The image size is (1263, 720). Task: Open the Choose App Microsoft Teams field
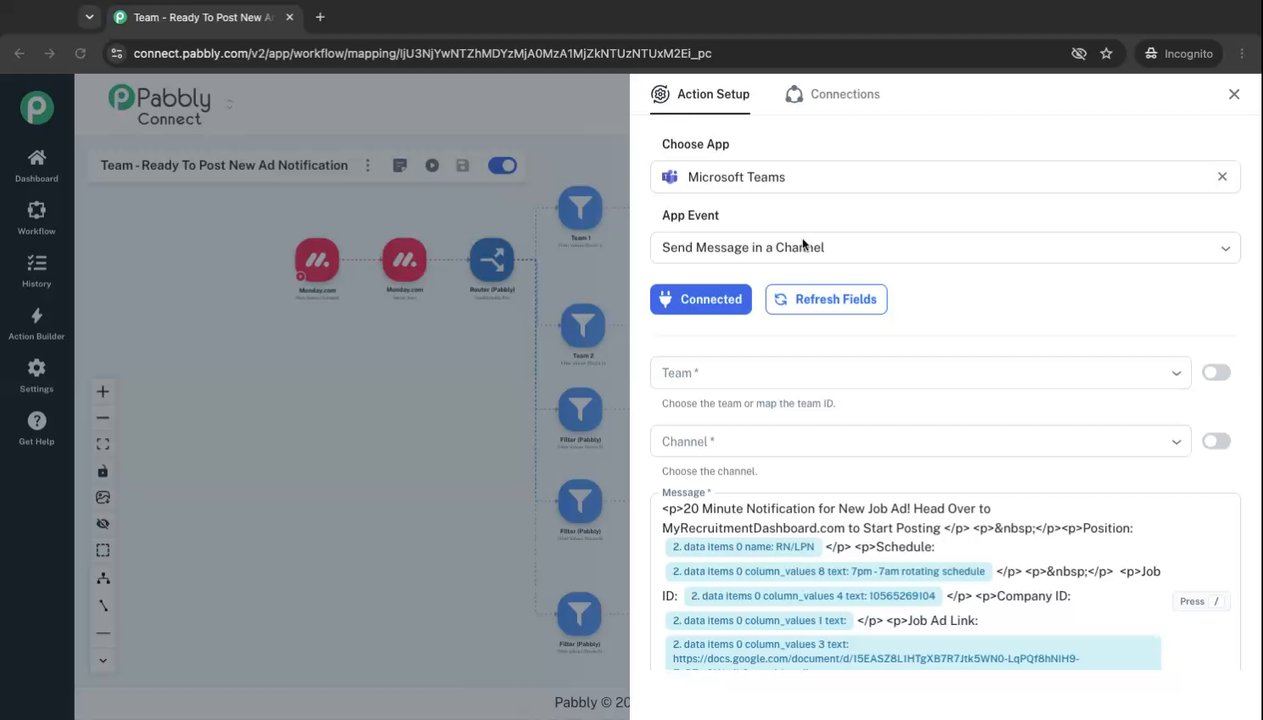click(945, 177)
